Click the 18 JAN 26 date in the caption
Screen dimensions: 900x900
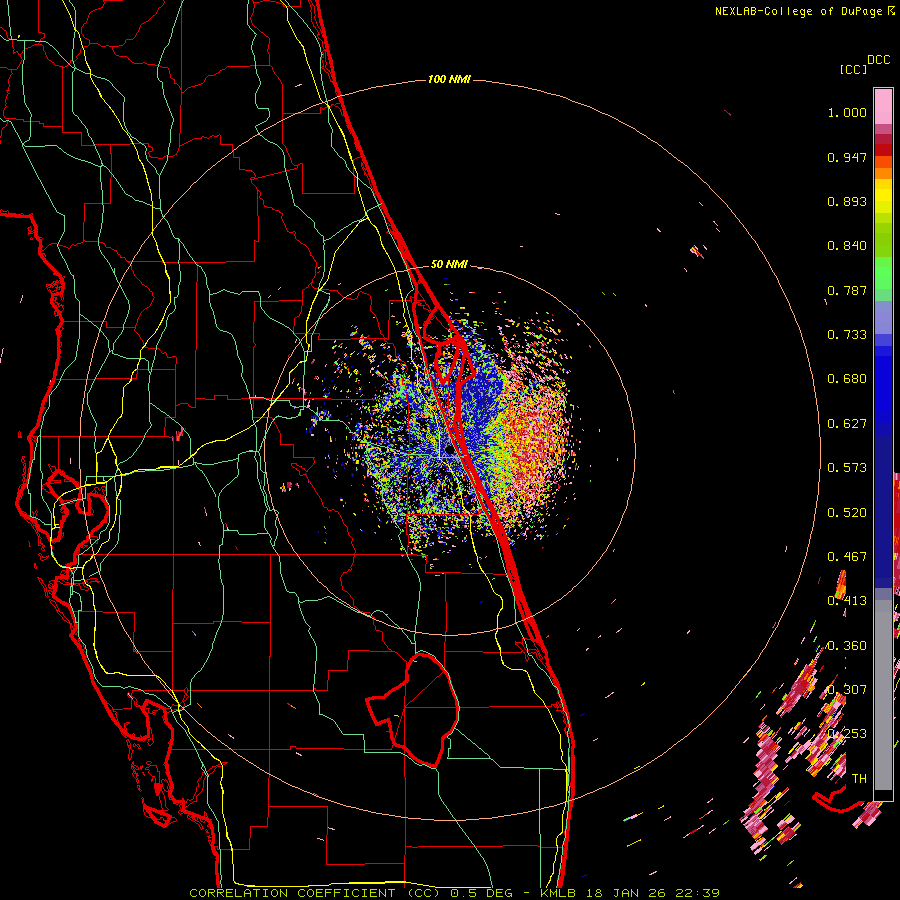[626, 893]
